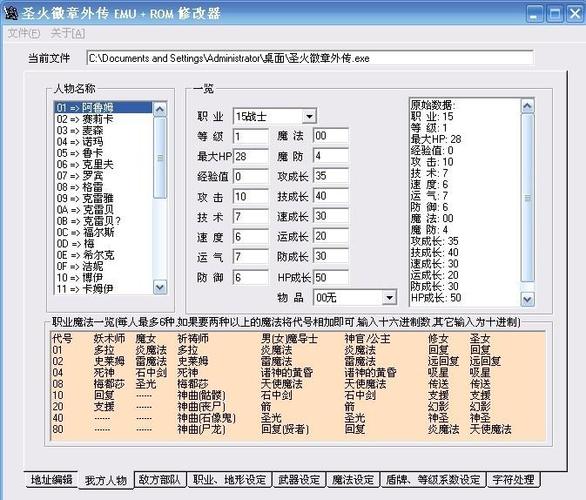Switch to the 职业、地形设定 tab

tap(229, 480)
